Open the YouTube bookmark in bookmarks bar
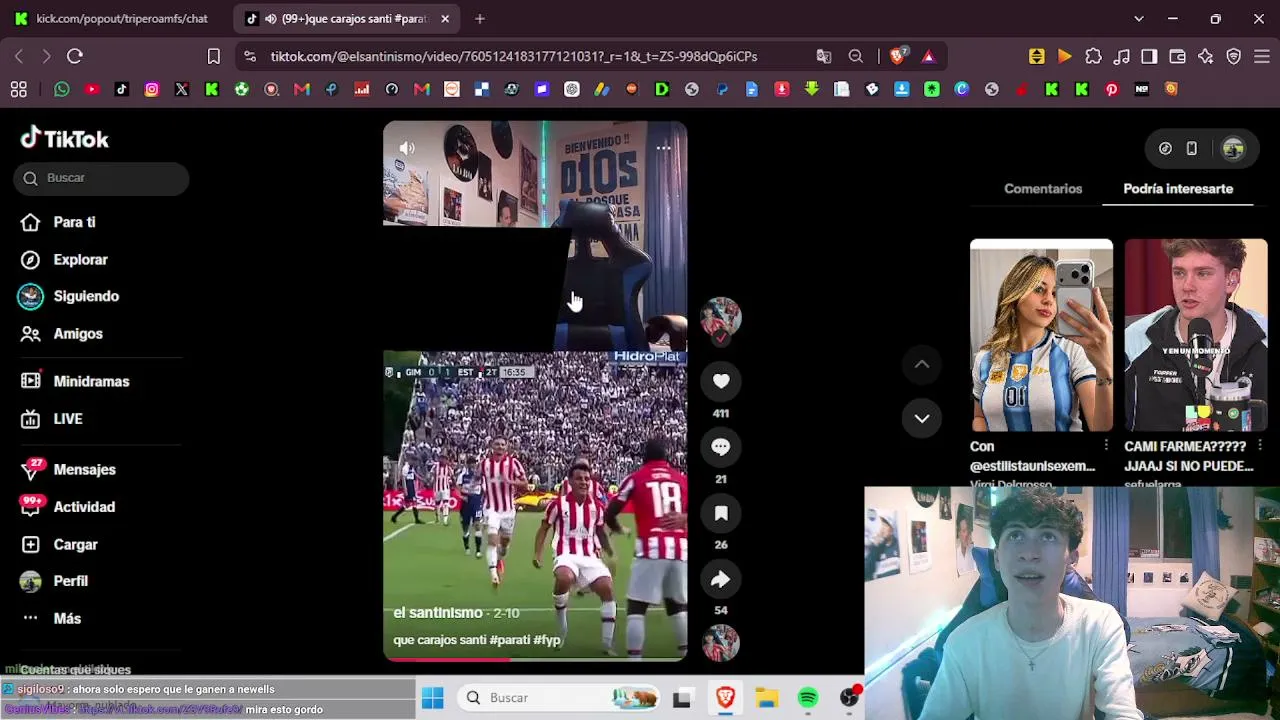The width and height of the screenshot is (1280, 720). click(x=92, y=89)
